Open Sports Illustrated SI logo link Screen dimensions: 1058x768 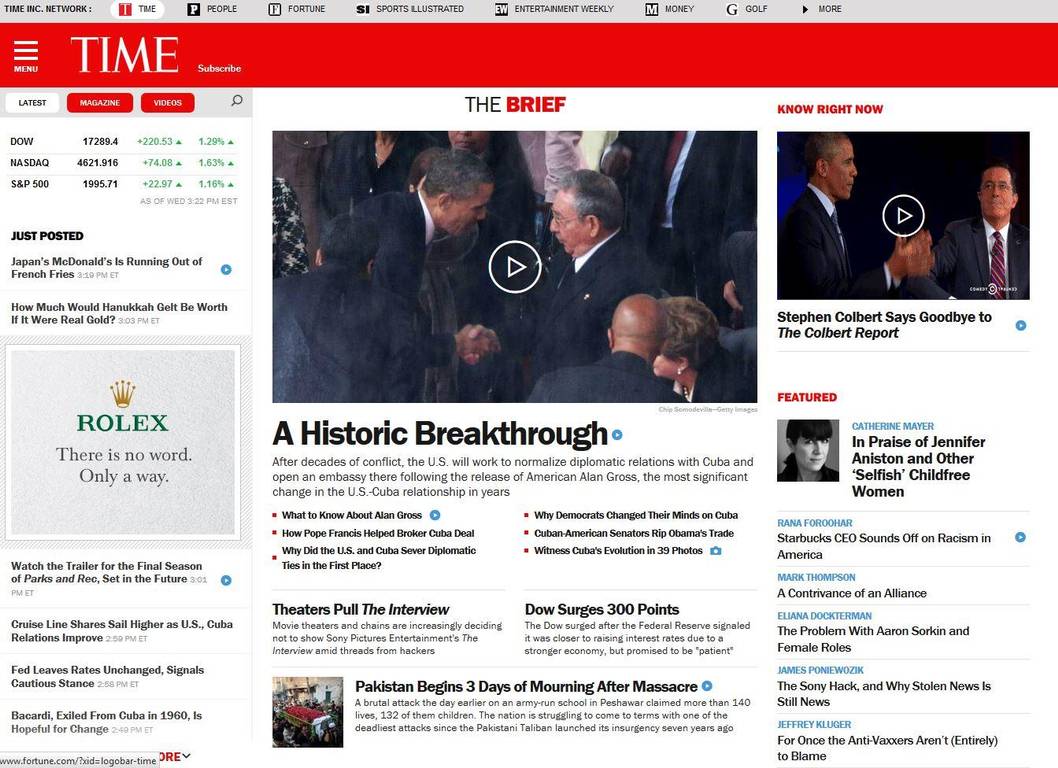363,9
